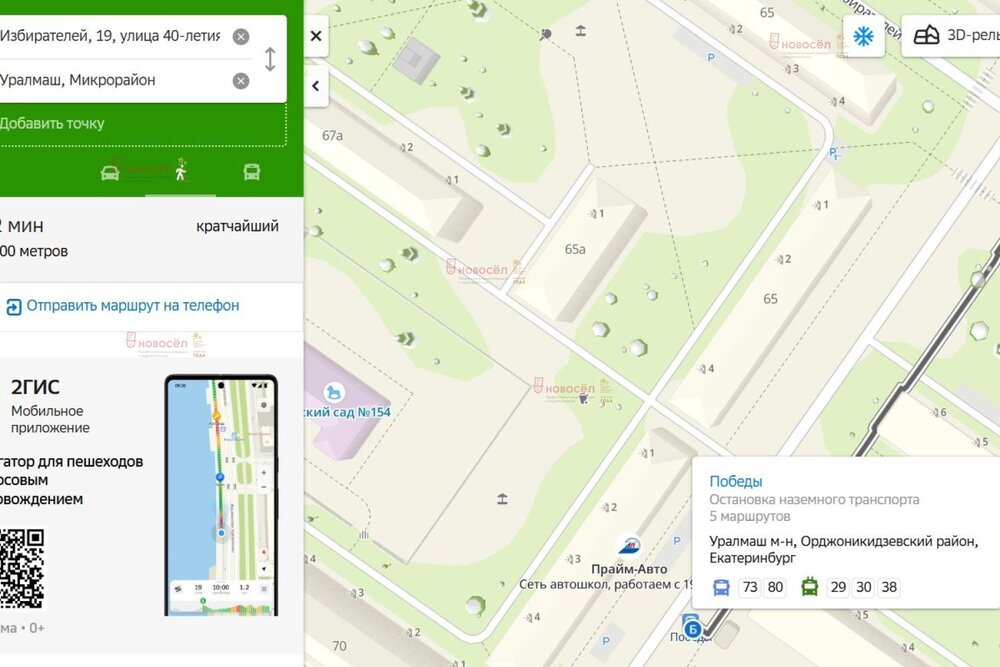Click building 65а on the map

pyautogui.click(x=575, y=249)
